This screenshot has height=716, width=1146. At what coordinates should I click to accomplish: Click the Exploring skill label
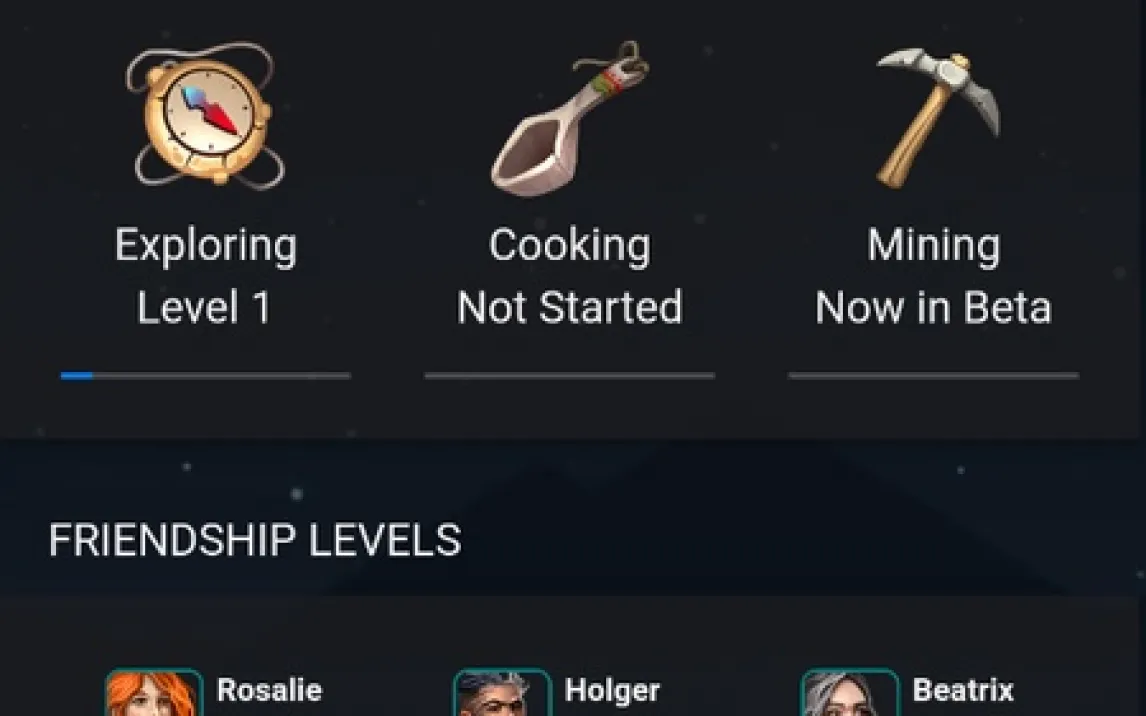tap(205, 246)
